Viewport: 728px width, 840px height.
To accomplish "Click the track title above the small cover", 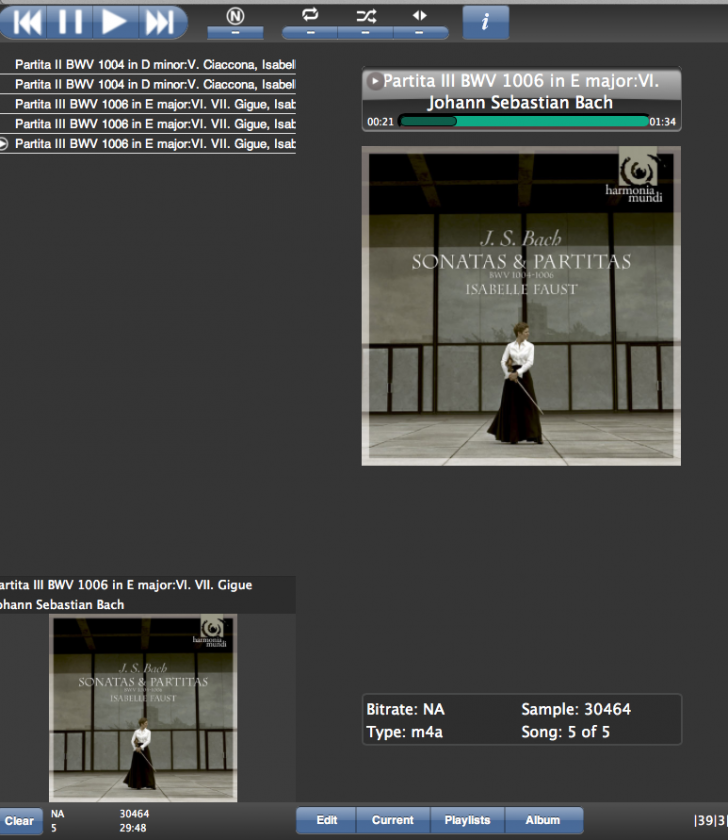I will [x=126, y=584].
